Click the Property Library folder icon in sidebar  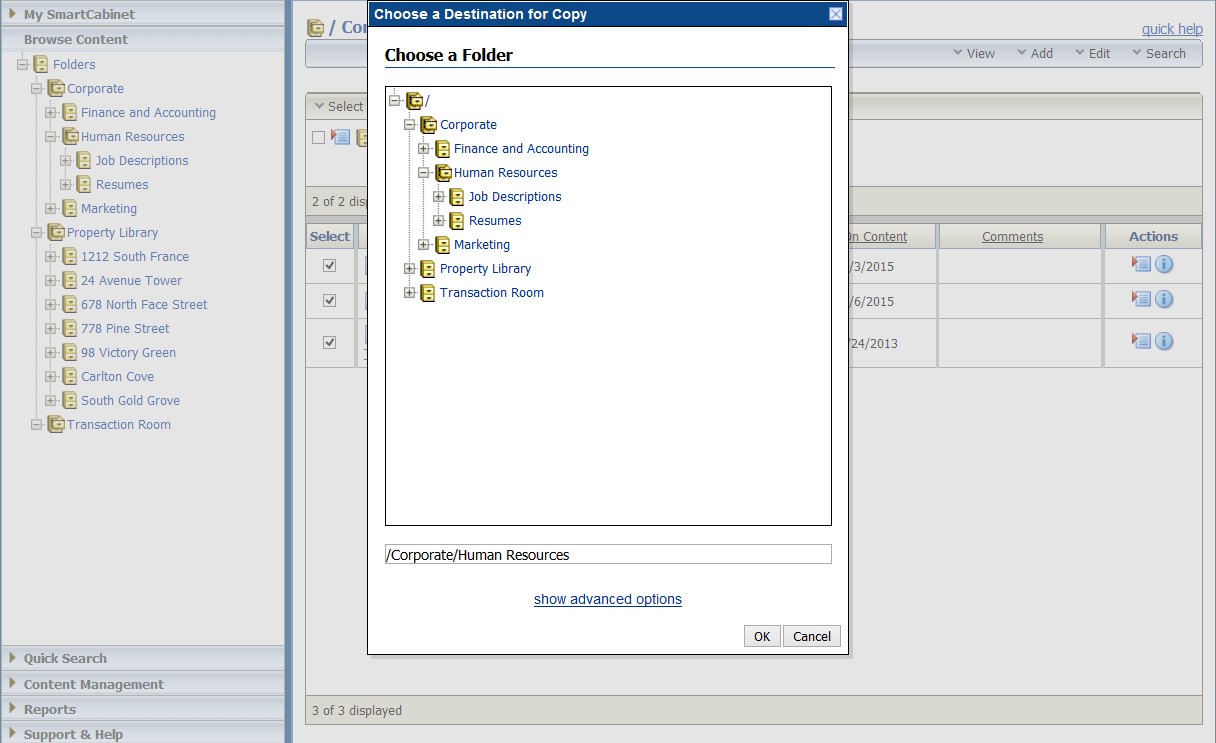[x=56, y=232]
